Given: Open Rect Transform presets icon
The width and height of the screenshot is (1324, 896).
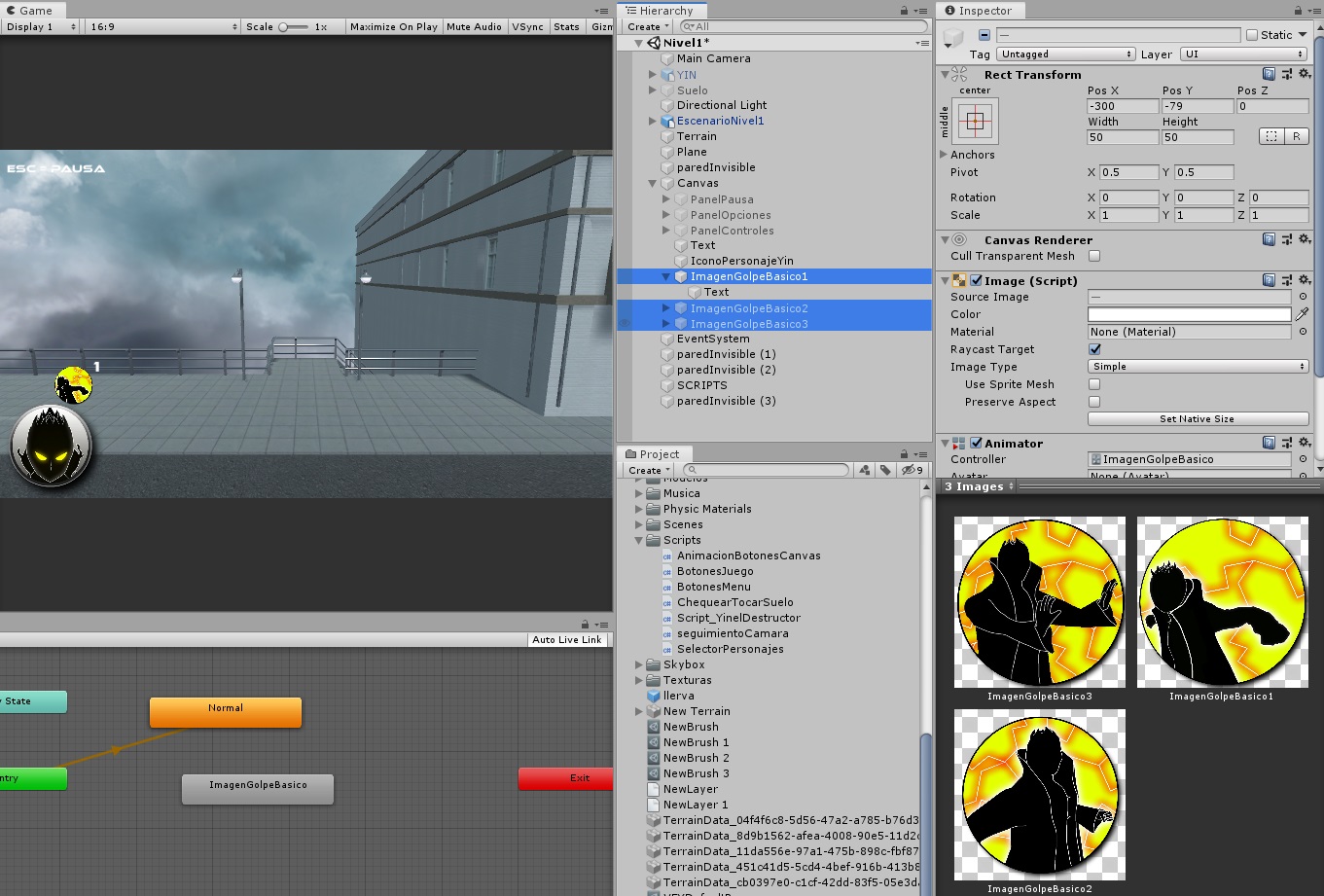Looking at the screenshot, I should [1287, 74].
